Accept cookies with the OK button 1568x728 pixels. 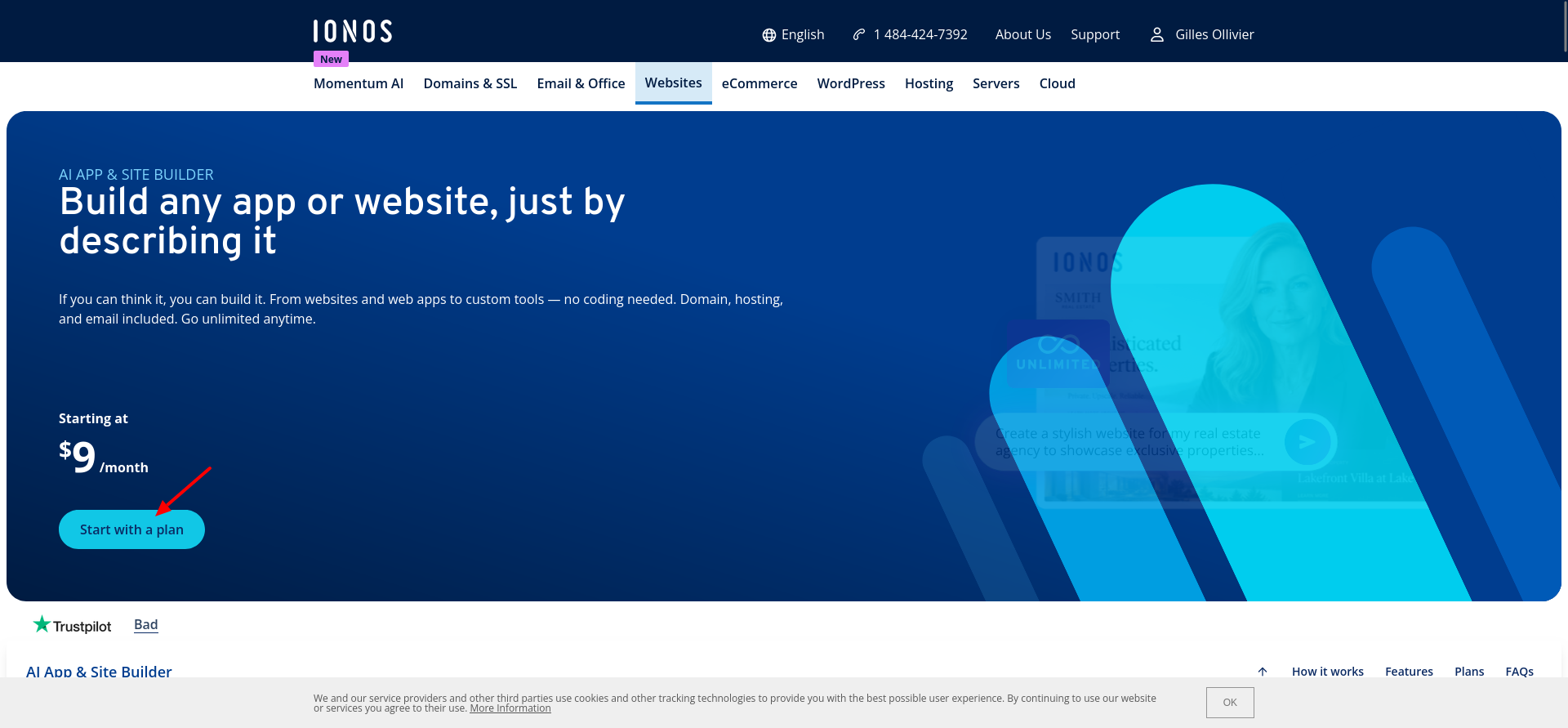(1230, 703)
